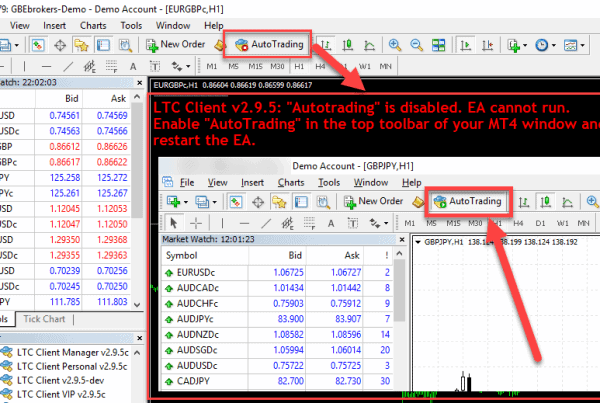Close inner Market Watch 12:01:23 panel

(402, 240)
